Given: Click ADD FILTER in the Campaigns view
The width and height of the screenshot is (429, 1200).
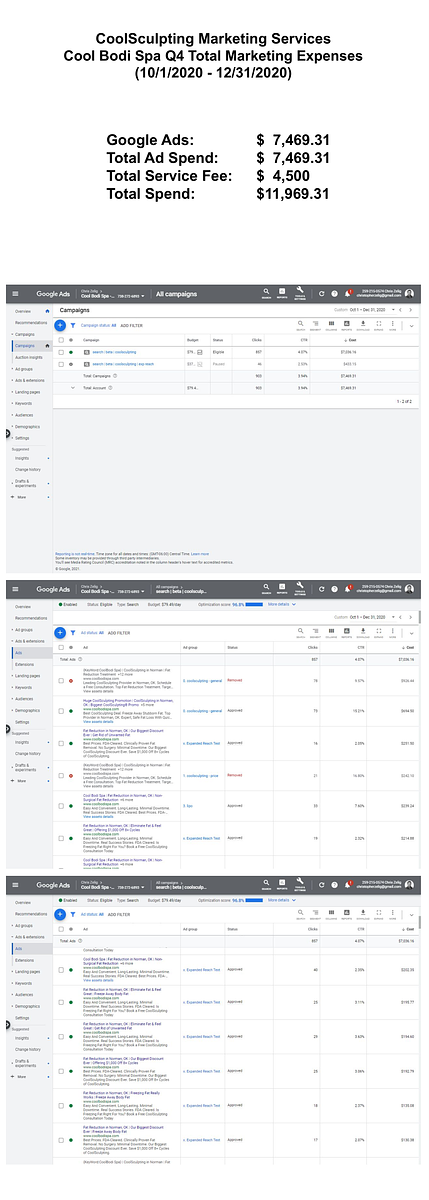Looking at the screenshot, I should tap(129, 325).
